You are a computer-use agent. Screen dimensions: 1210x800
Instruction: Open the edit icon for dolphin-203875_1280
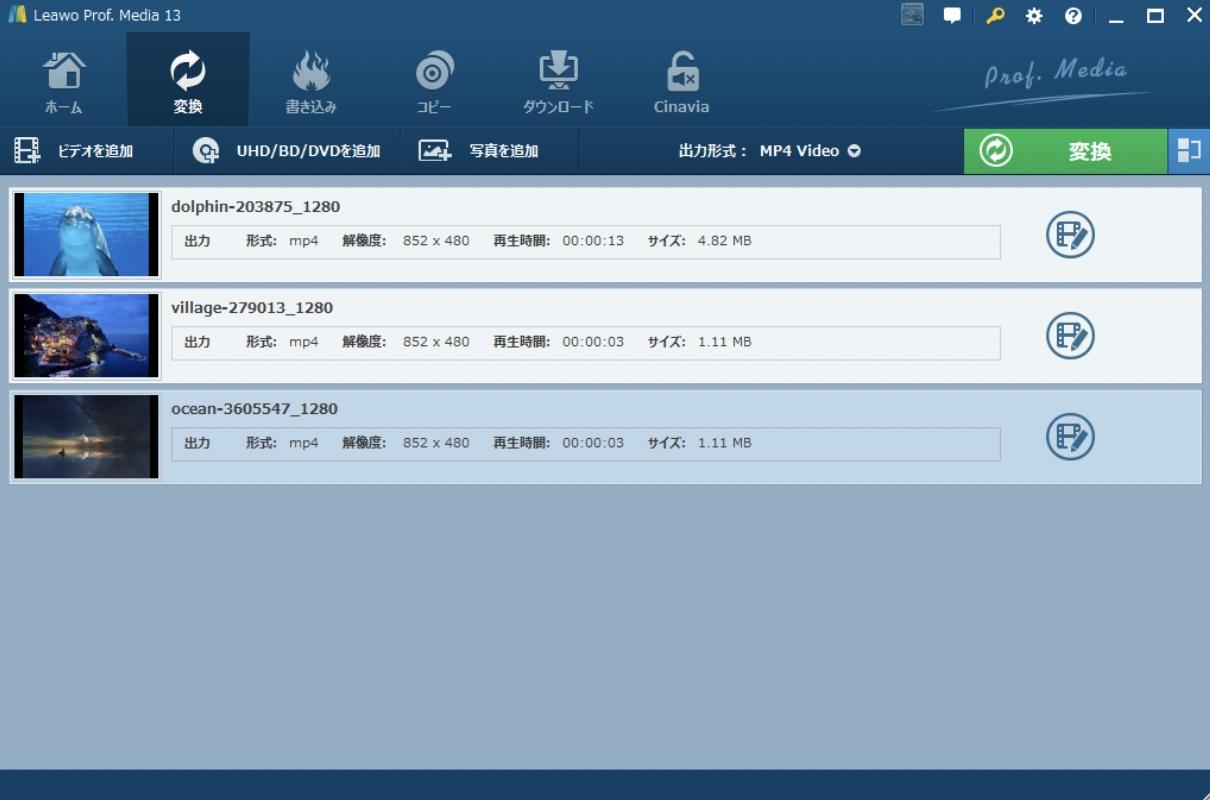tap(1070, 235)
